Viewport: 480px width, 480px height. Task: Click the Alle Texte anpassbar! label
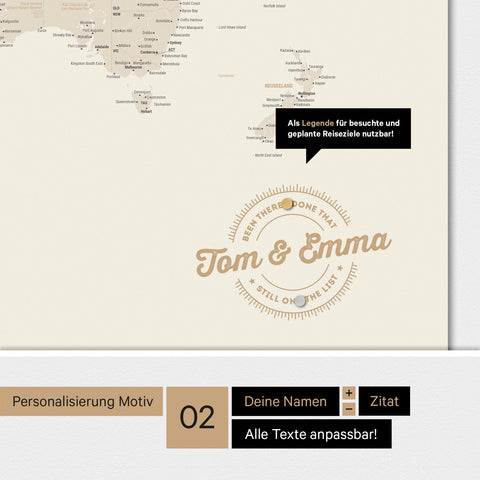click(312, 434)
